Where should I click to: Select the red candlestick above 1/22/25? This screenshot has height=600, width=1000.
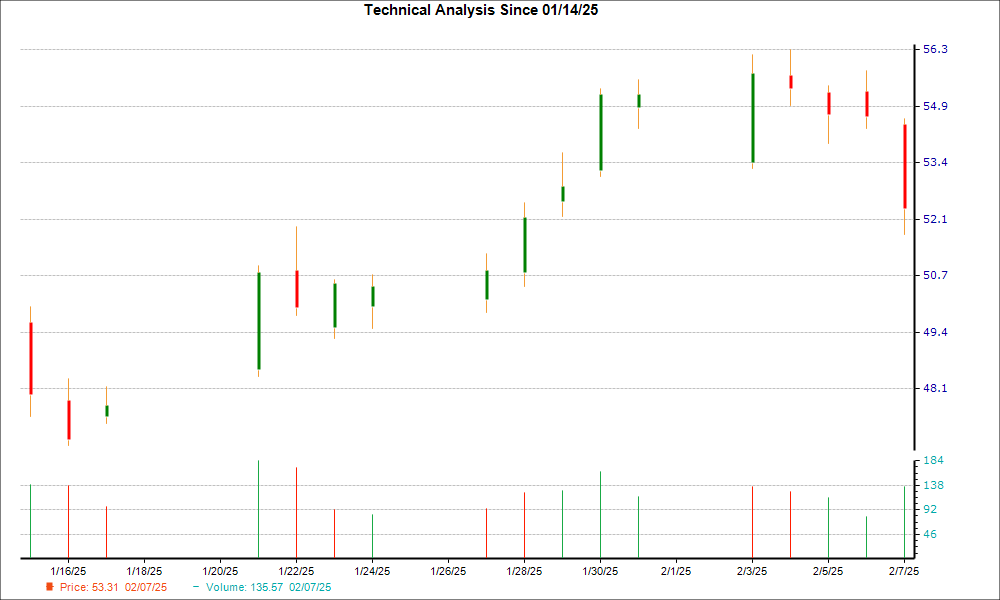click(x=297, y=289)
